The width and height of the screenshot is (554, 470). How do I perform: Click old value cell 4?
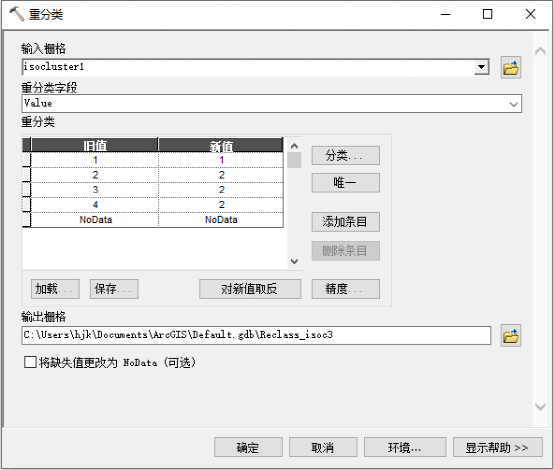pyautogui.click(x=95, y=205)
